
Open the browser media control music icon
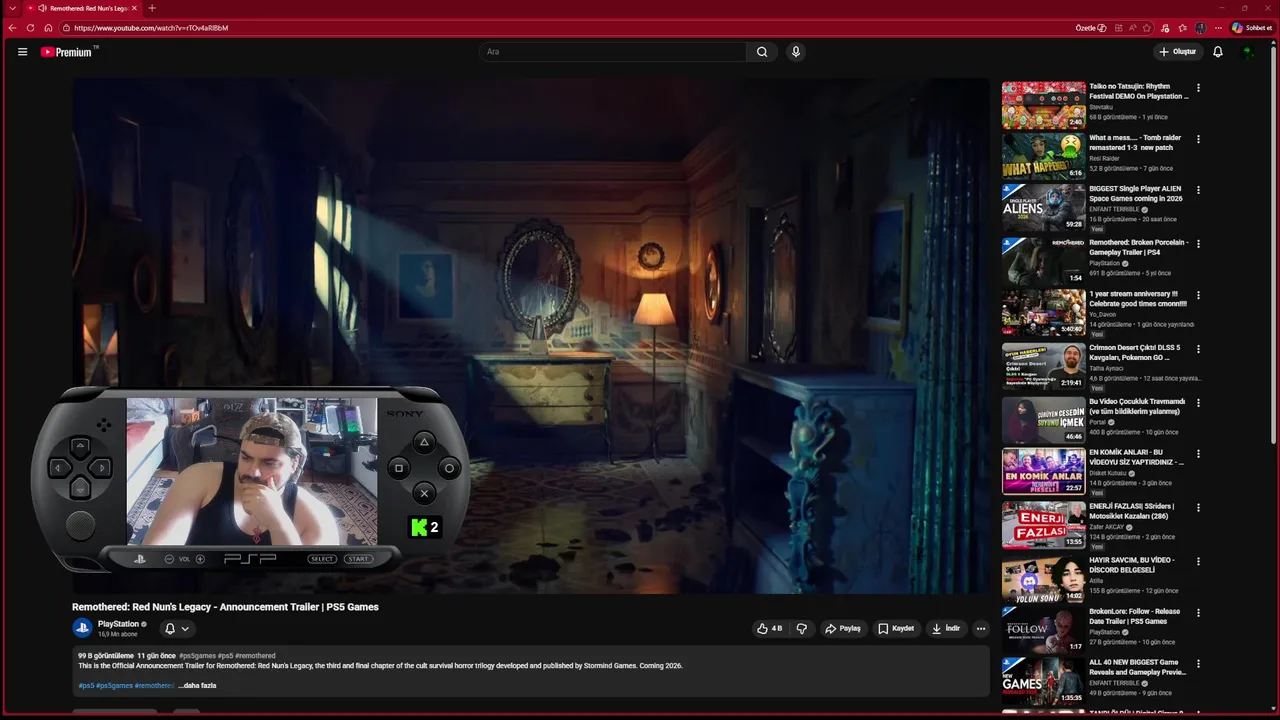(1165, 28)
